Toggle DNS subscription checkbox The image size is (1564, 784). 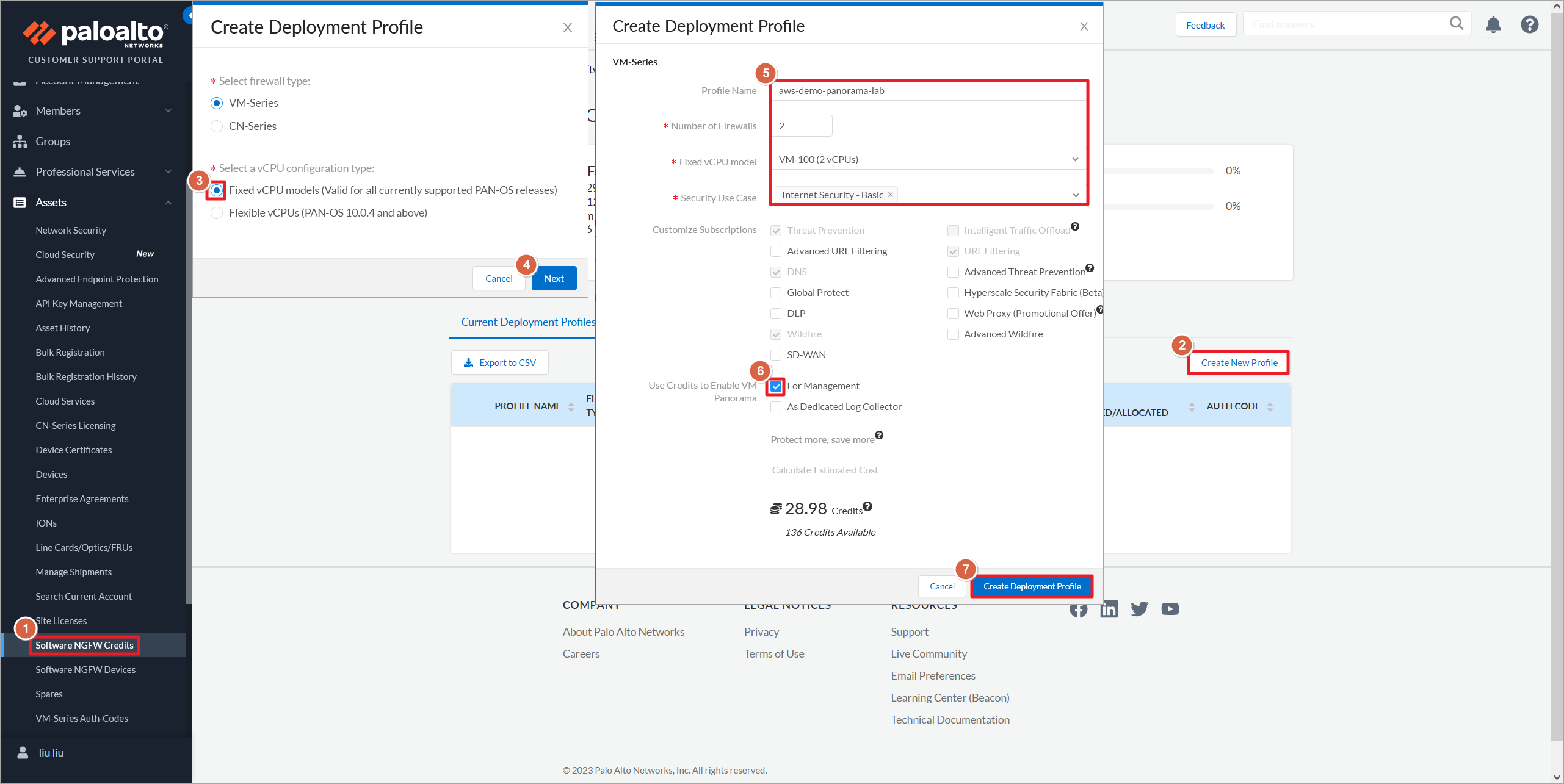point(776,271)
